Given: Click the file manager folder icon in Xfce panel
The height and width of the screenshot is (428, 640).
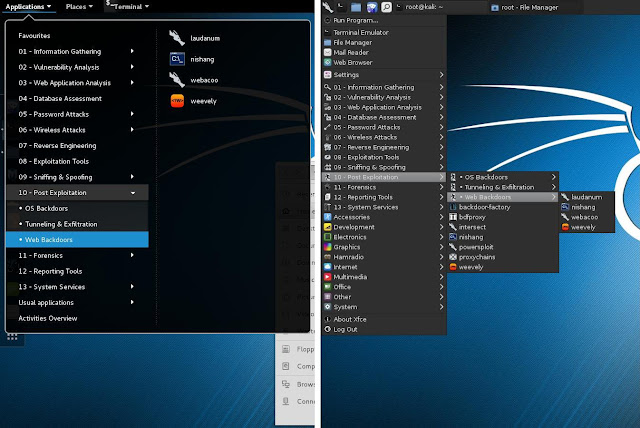Looking at the screenshot, I should (x=356, y=7).
